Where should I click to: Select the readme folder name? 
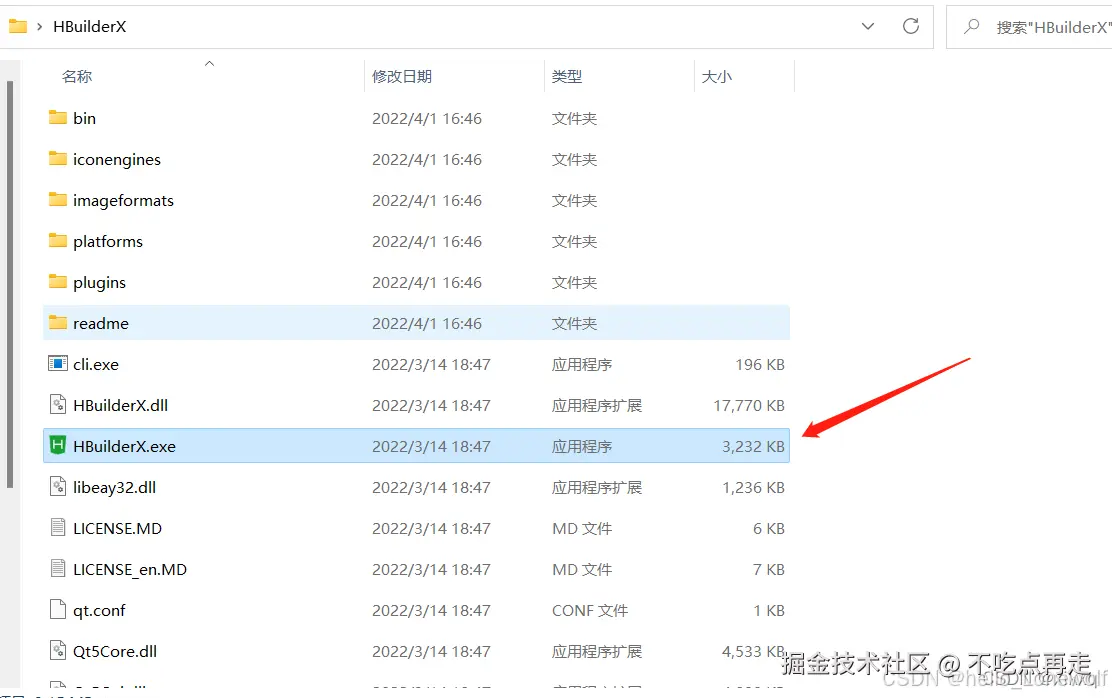click(x=101, y=323)
